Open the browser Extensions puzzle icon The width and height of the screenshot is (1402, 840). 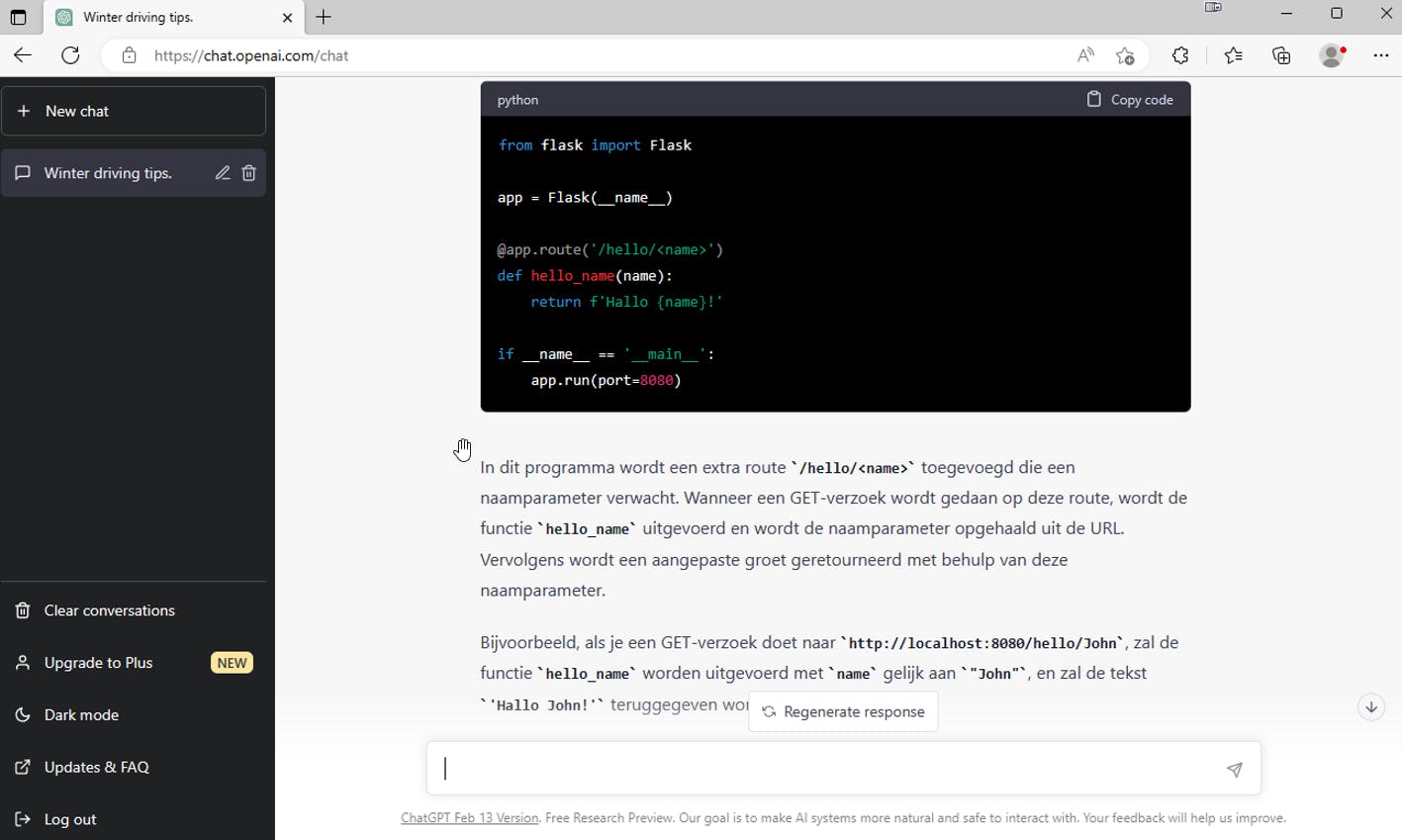pos(1180,55)
